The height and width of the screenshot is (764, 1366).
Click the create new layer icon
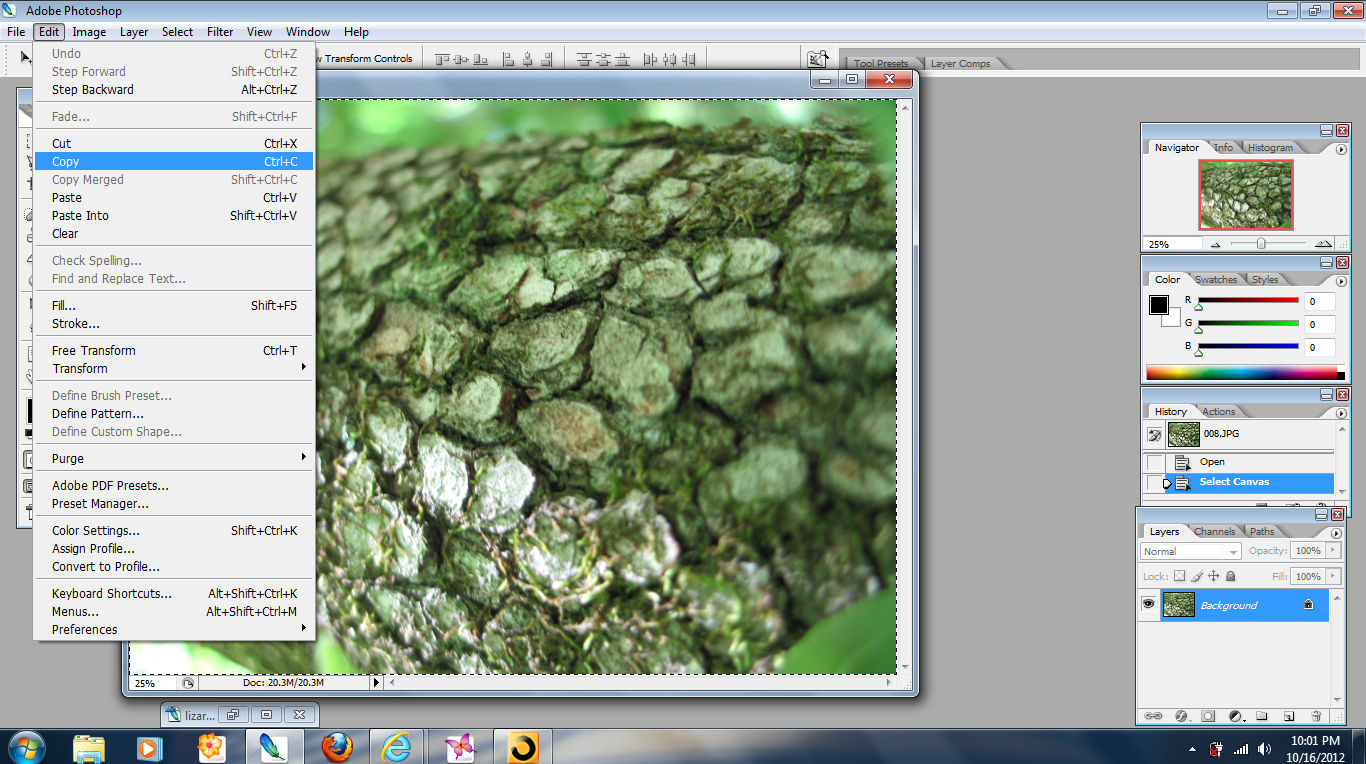tap(1289, 716)
